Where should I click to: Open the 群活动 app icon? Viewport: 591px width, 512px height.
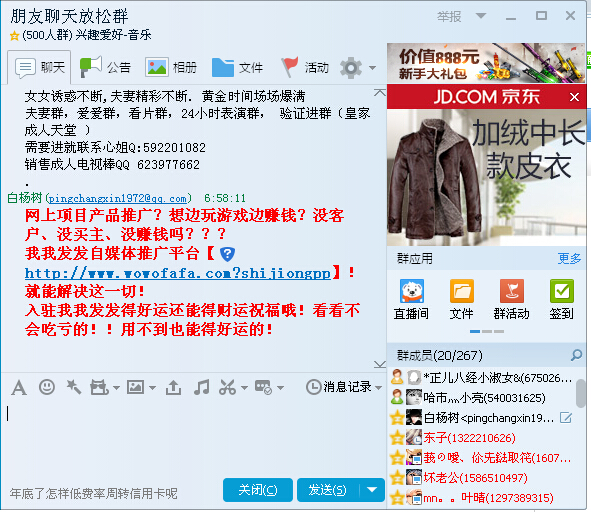[511, 299]
